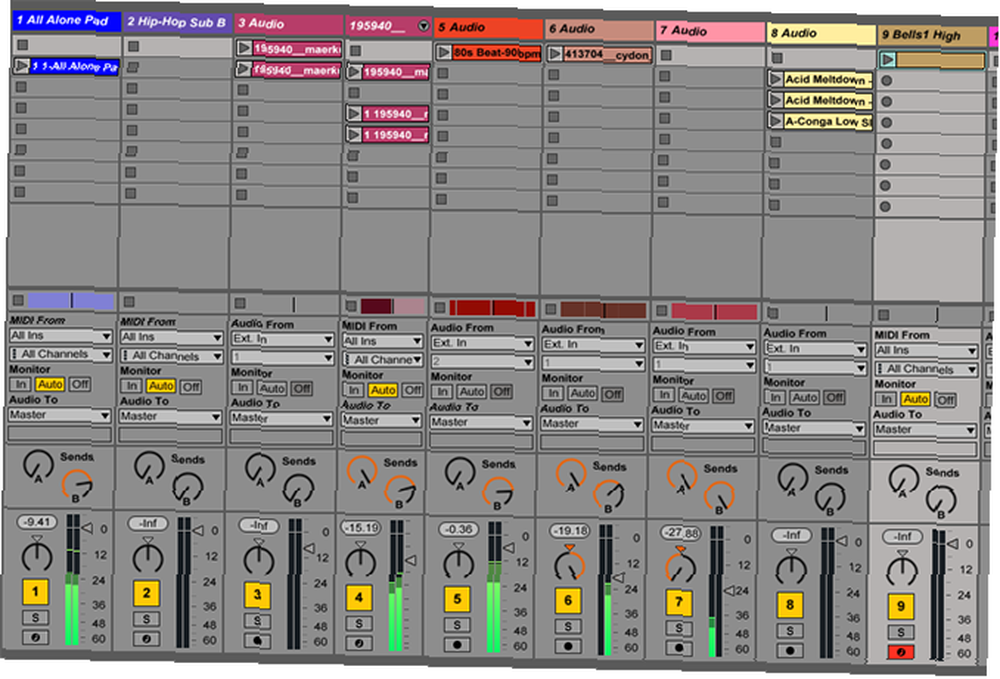This screenshot has height=679, width=1000.
Task: Click Send A knob on track 4
Action: 362,473
